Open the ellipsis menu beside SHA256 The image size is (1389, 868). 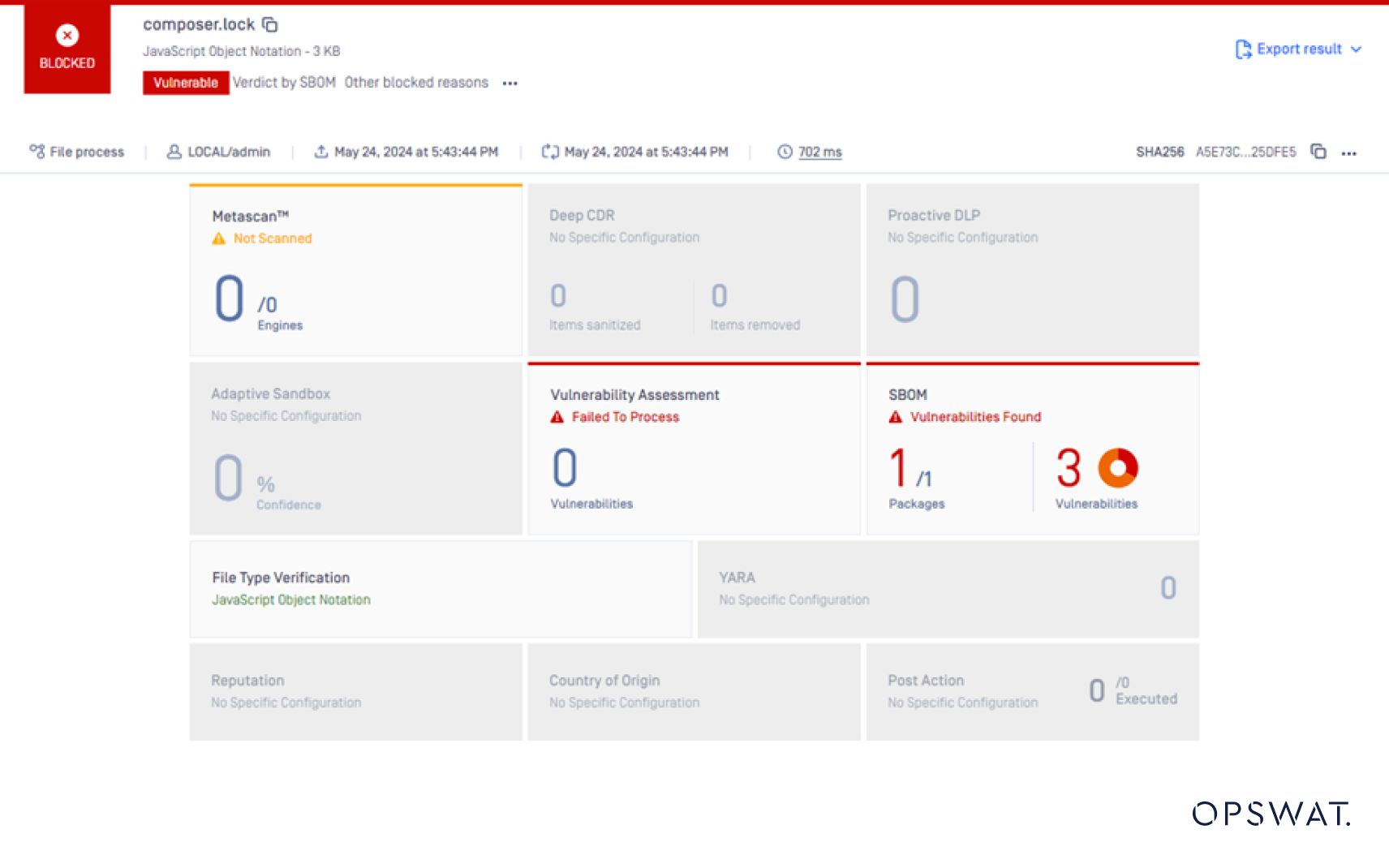tap(1348, 153)
